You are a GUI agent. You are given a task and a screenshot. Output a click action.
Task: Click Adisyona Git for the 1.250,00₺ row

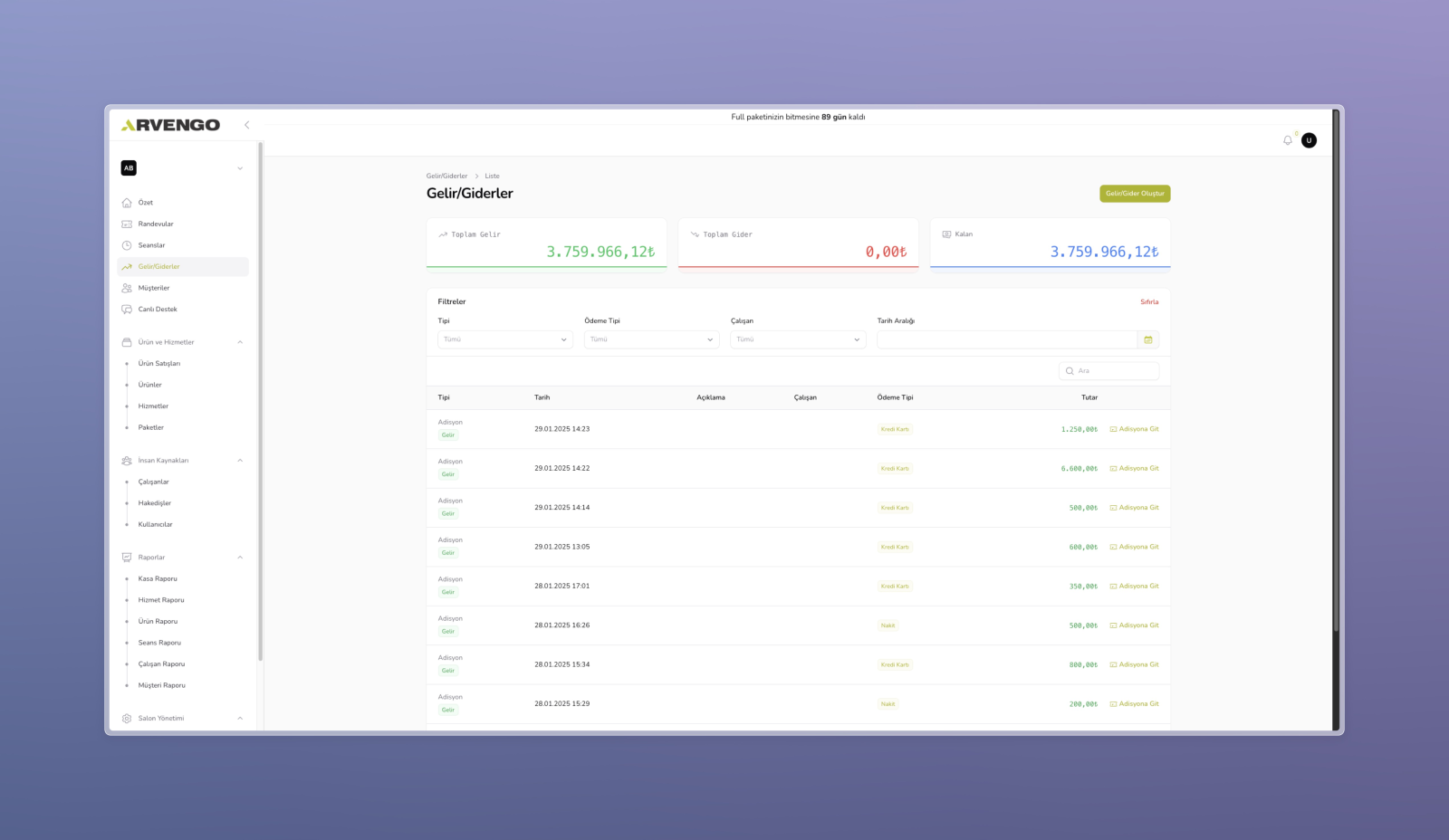click(1135, 429)
